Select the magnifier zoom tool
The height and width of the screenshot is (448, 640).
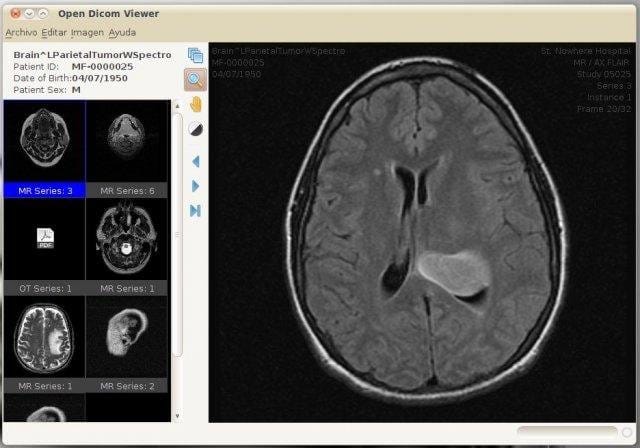195,80
